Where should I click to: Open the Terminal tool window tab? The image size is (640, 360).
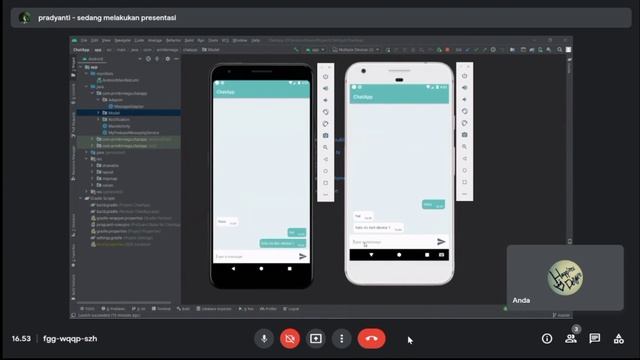pos(161,309)
